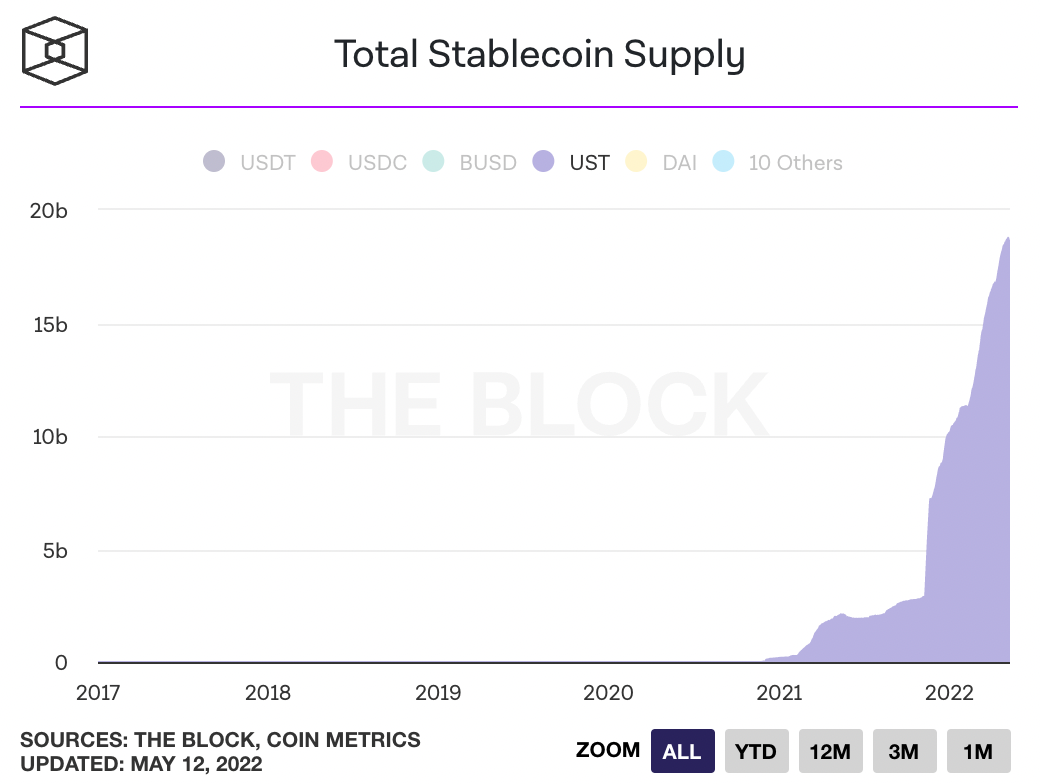Choose the 1M zoom option
The image size is (1040, 784).
[x=977, y=751]
